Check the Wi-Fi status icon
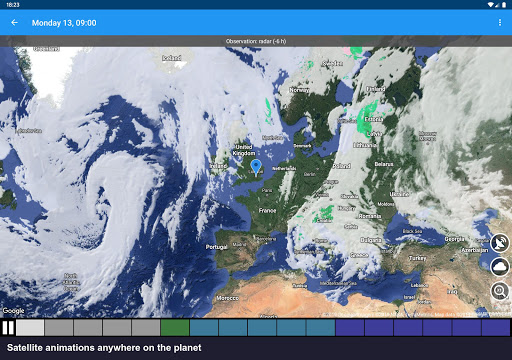512x360 pixels. [x=490, y=5]
